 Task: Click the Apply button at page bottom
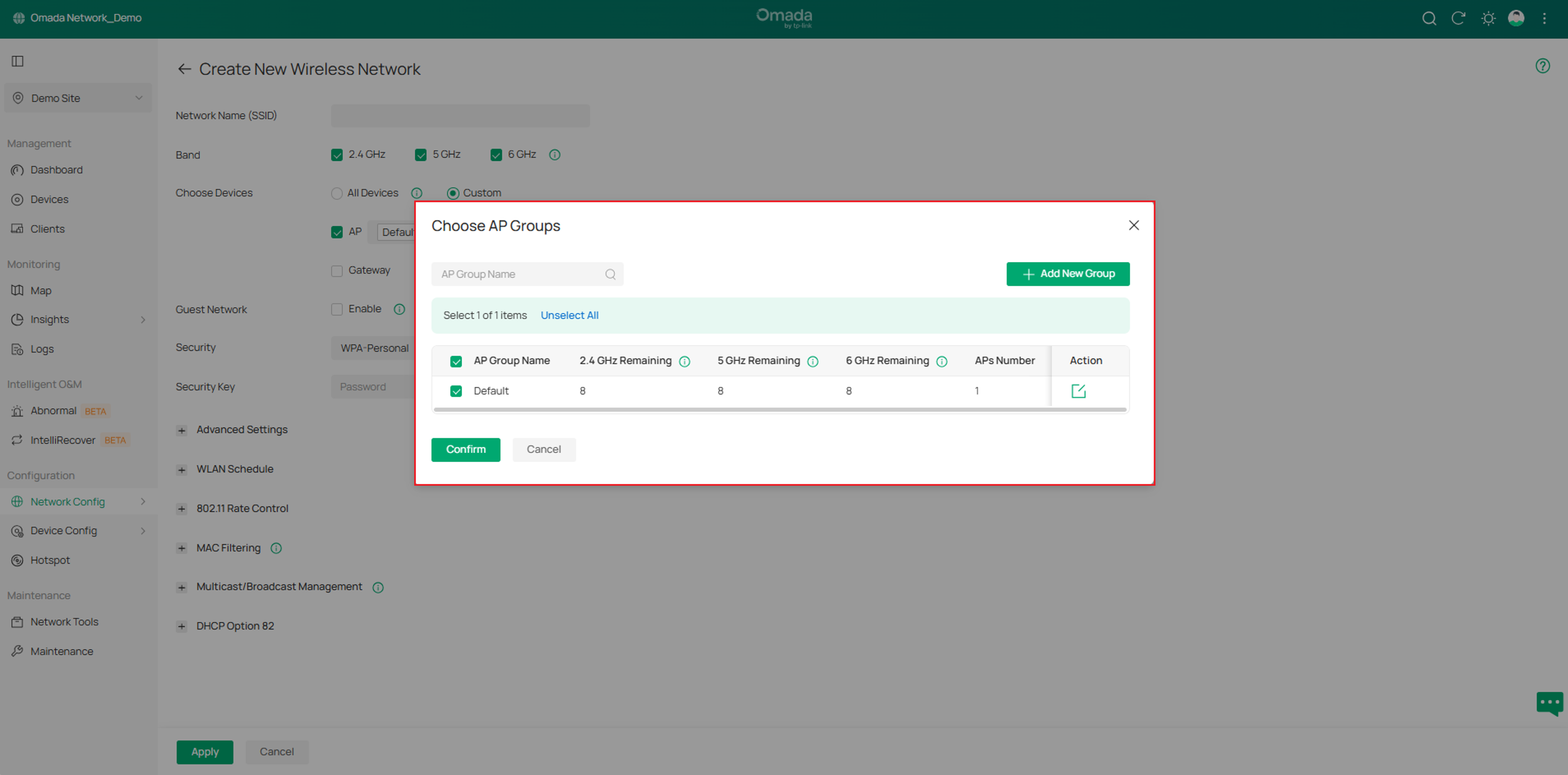point(205,752)
